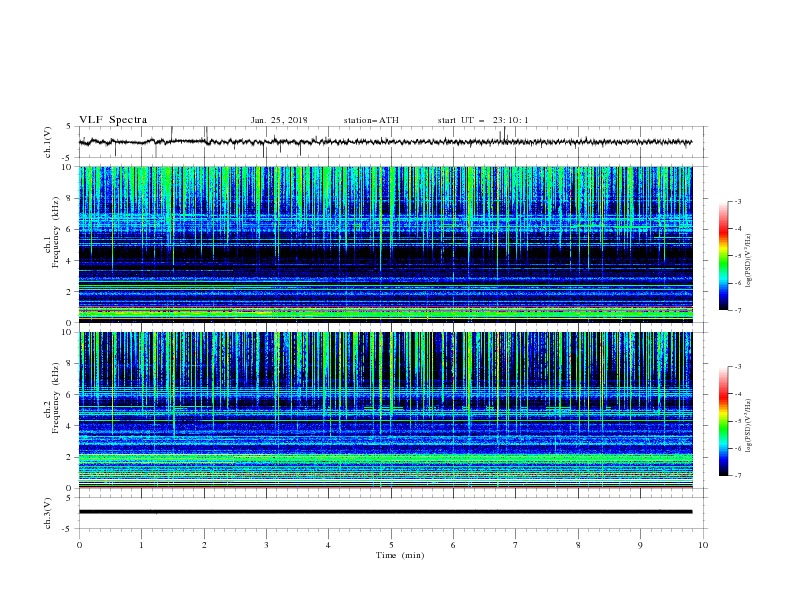792x612 pixels.
Task: Select the "Jan. 25, 2018" date text
Action: (x=279, y=120)
